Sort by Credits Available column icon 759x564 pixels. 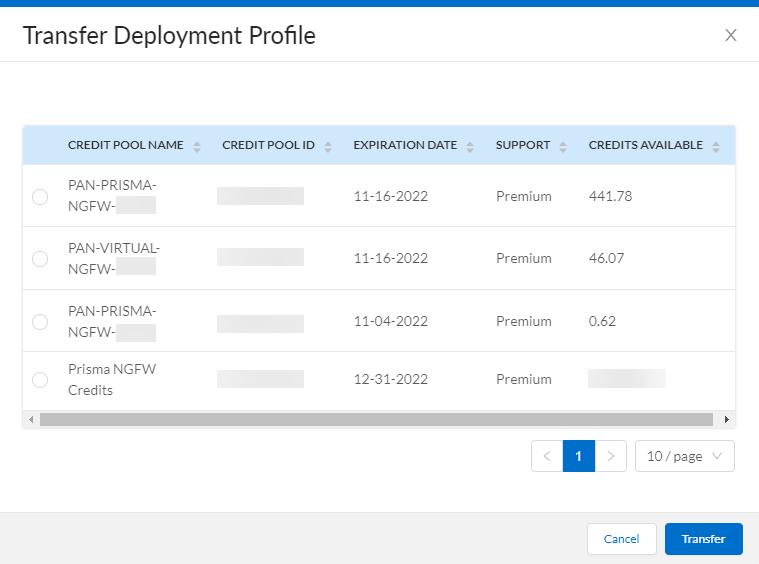pyautogui.click(x=716, y=146)
